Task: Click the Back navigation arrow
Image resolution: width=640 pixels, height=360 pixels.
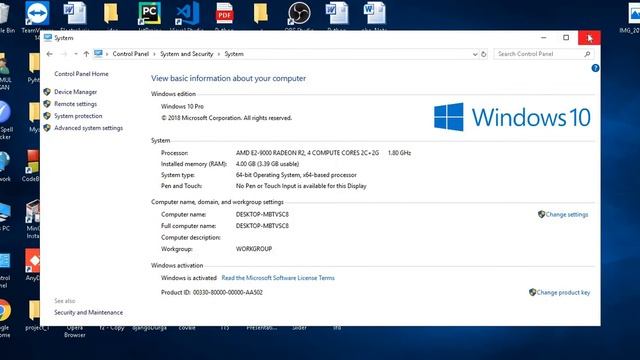Action: (x=50, y=54)
